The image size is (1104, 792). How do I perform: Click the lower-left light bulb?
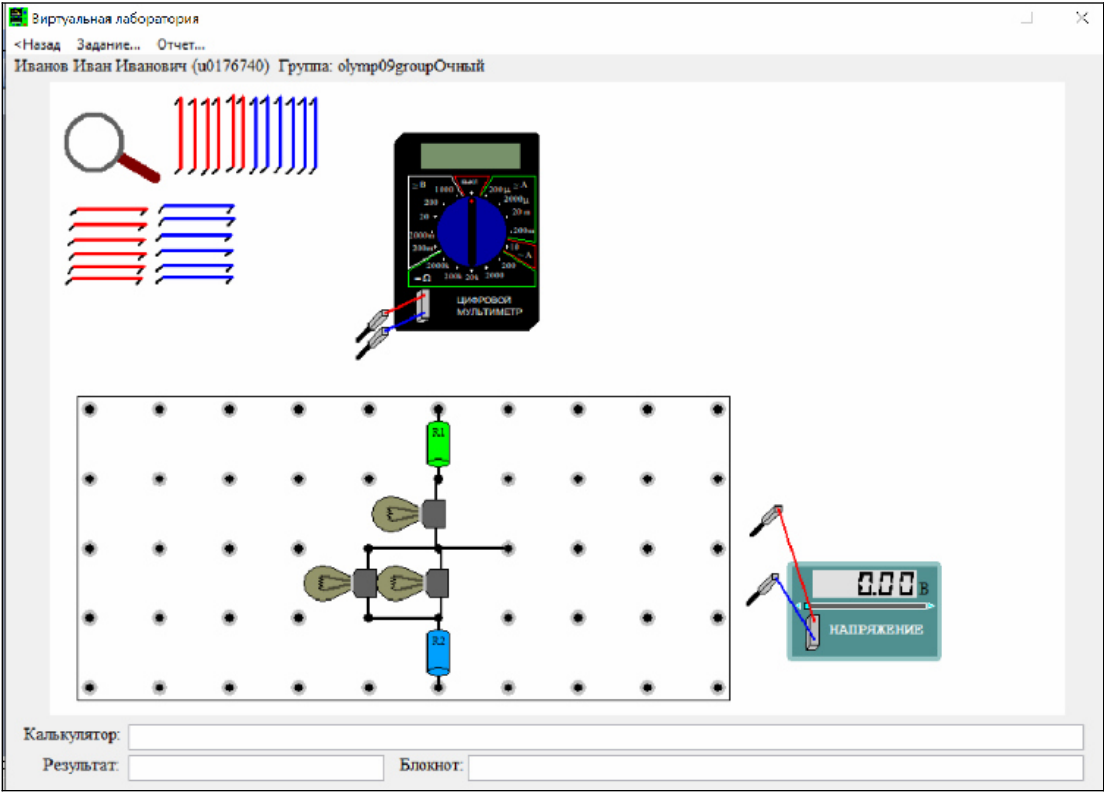(x=339, y=583)
